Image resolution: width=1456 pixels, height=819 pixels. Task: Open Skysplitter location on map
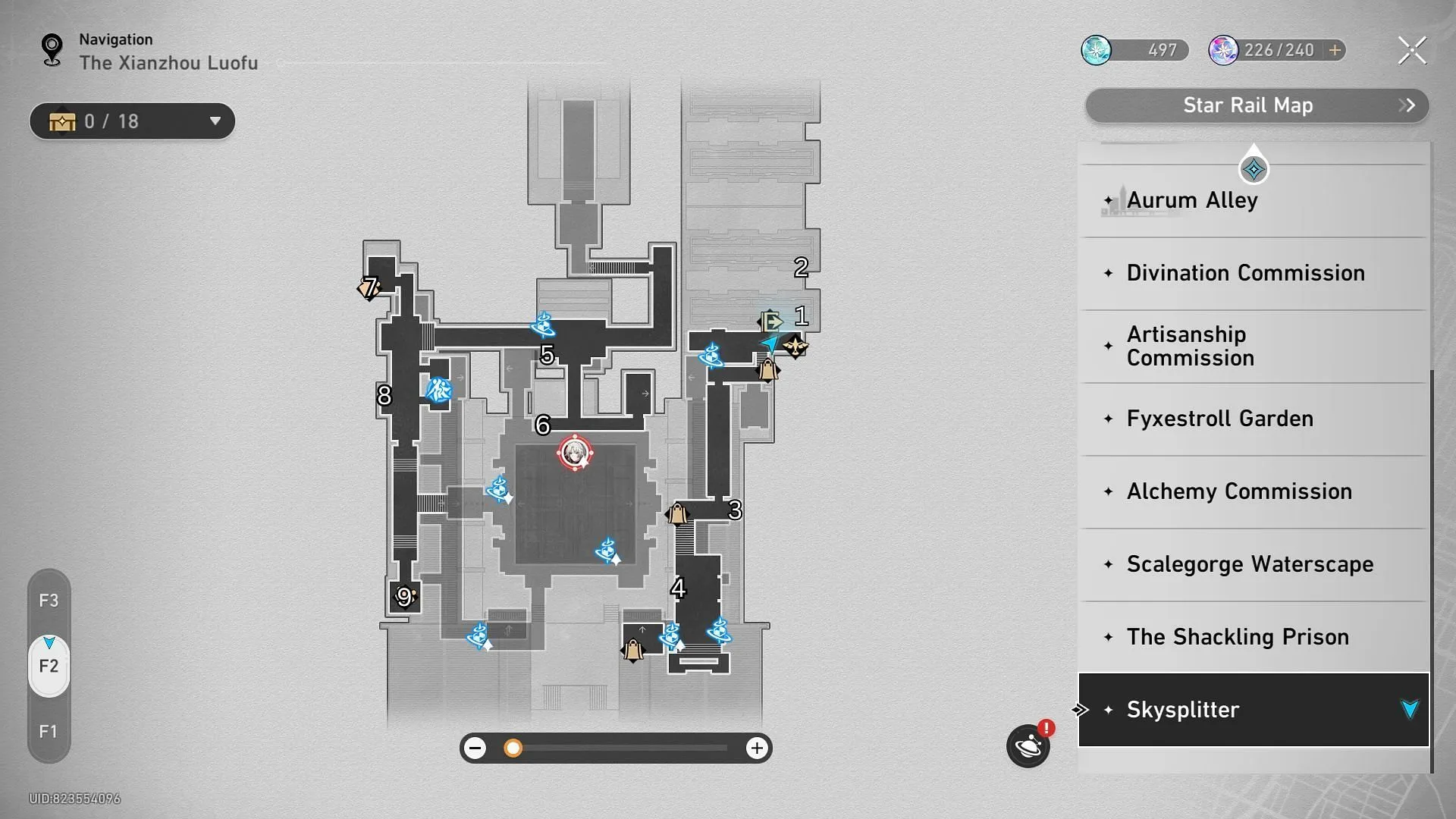point(1253,709)
